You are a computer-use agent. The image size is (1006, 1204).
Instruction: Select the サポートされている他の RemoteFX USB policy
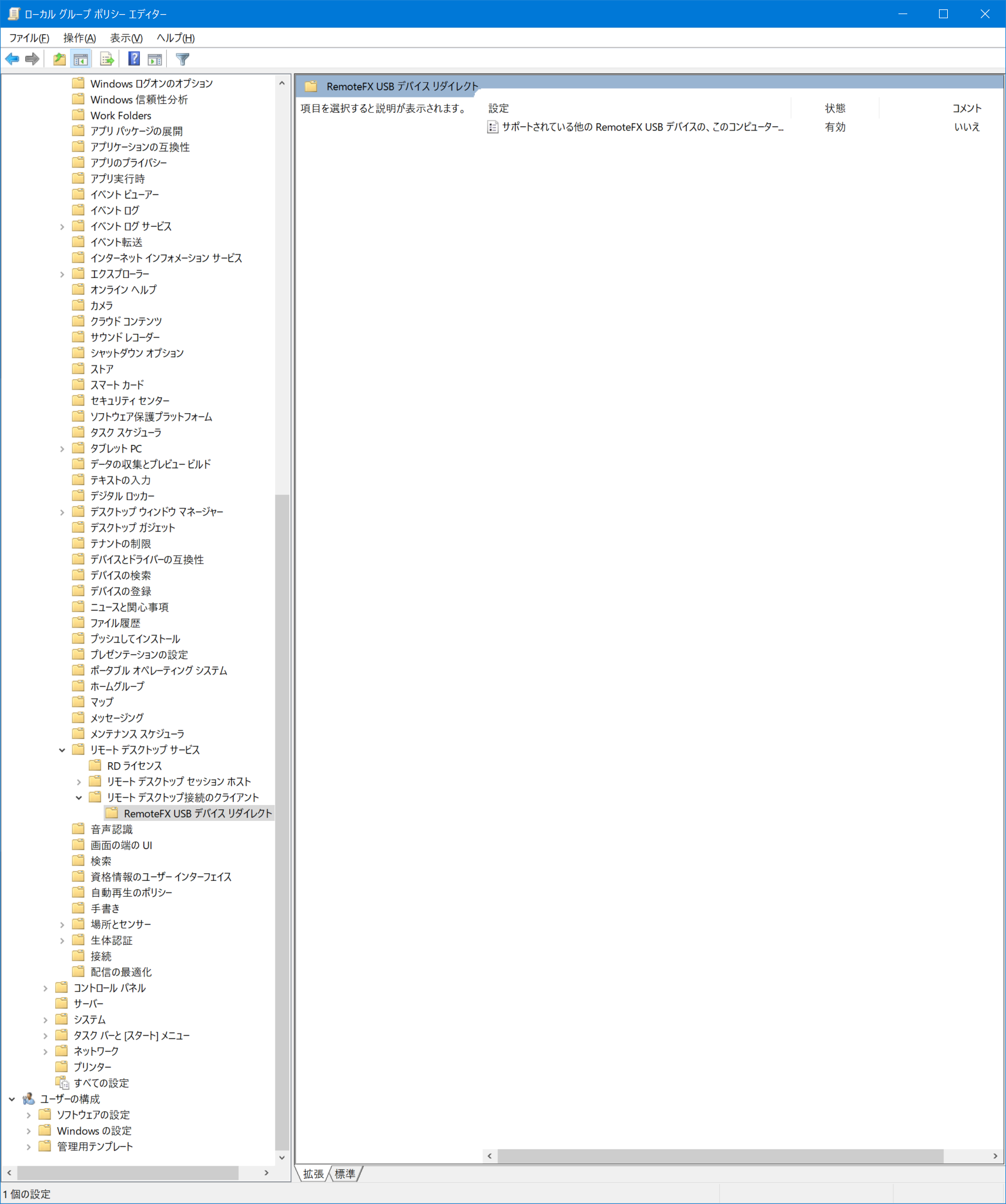tap(642, 127)
